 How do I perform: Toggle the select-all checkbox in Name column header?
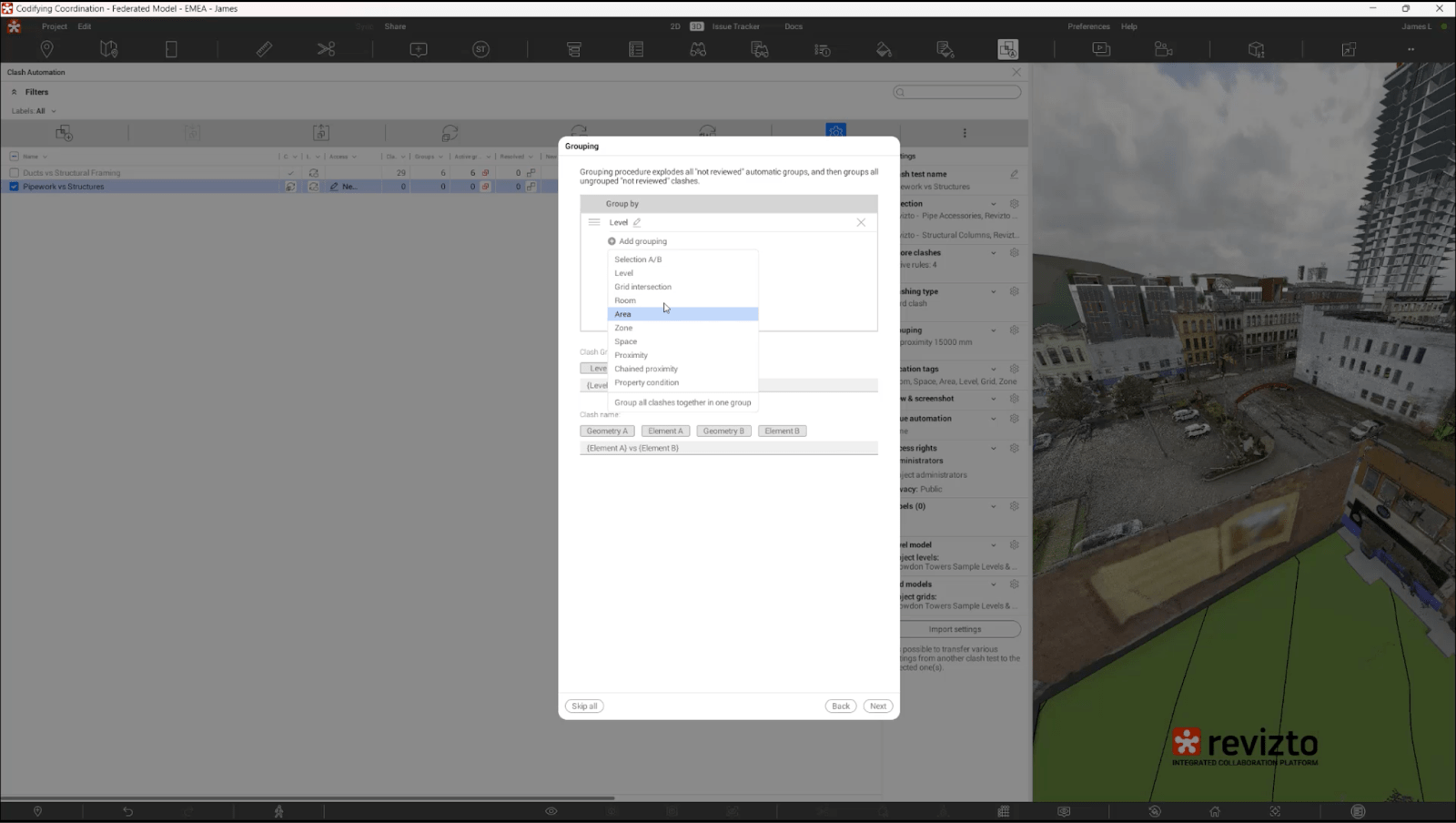click(14, 156)
